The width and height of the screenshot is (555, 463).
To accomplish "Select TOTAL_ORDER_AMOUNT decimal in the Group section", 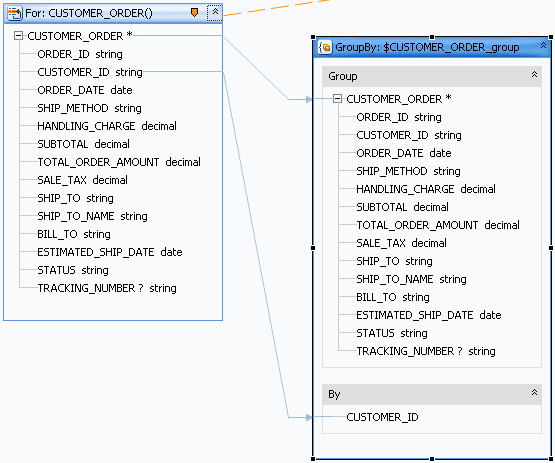I will click(x=438, y=225).
